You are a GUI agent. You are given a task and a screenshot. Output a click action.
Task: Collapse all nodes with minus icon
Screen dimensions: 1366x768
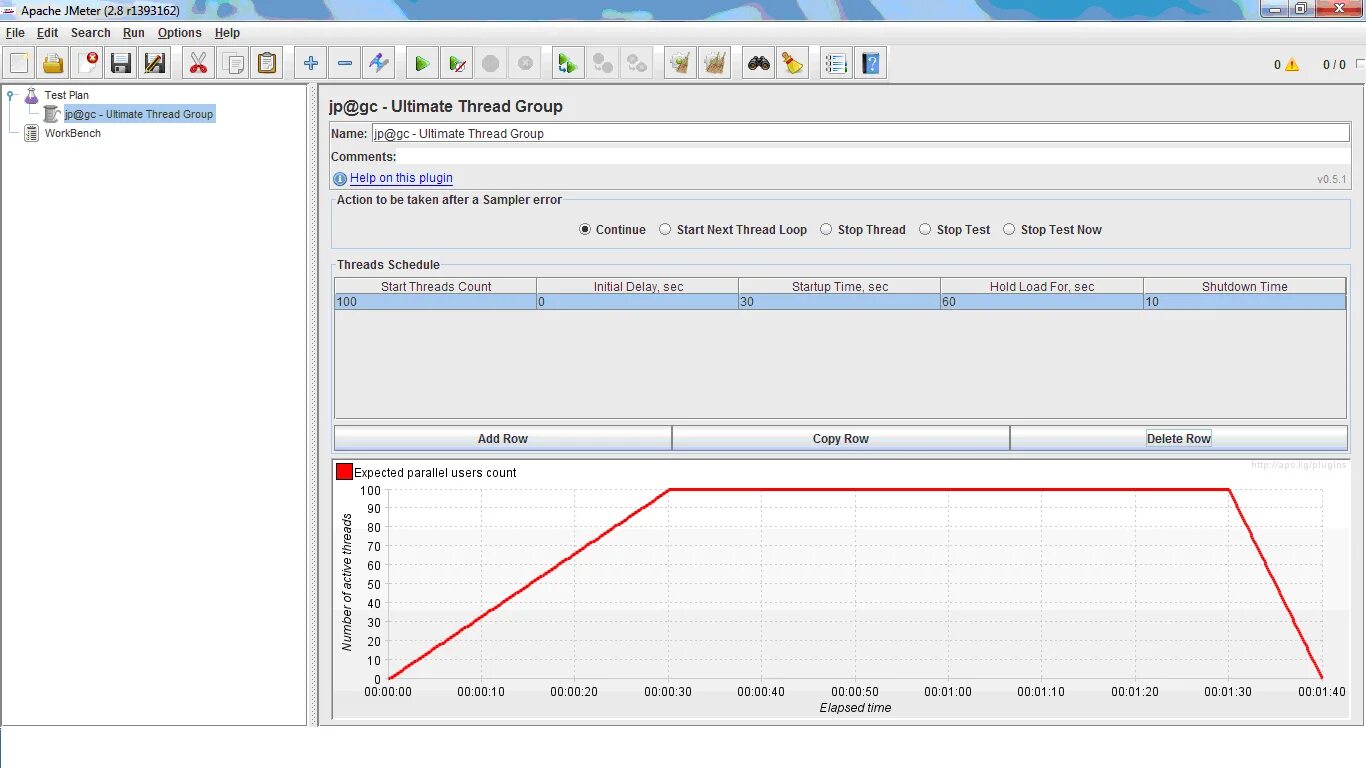point(345,64)
